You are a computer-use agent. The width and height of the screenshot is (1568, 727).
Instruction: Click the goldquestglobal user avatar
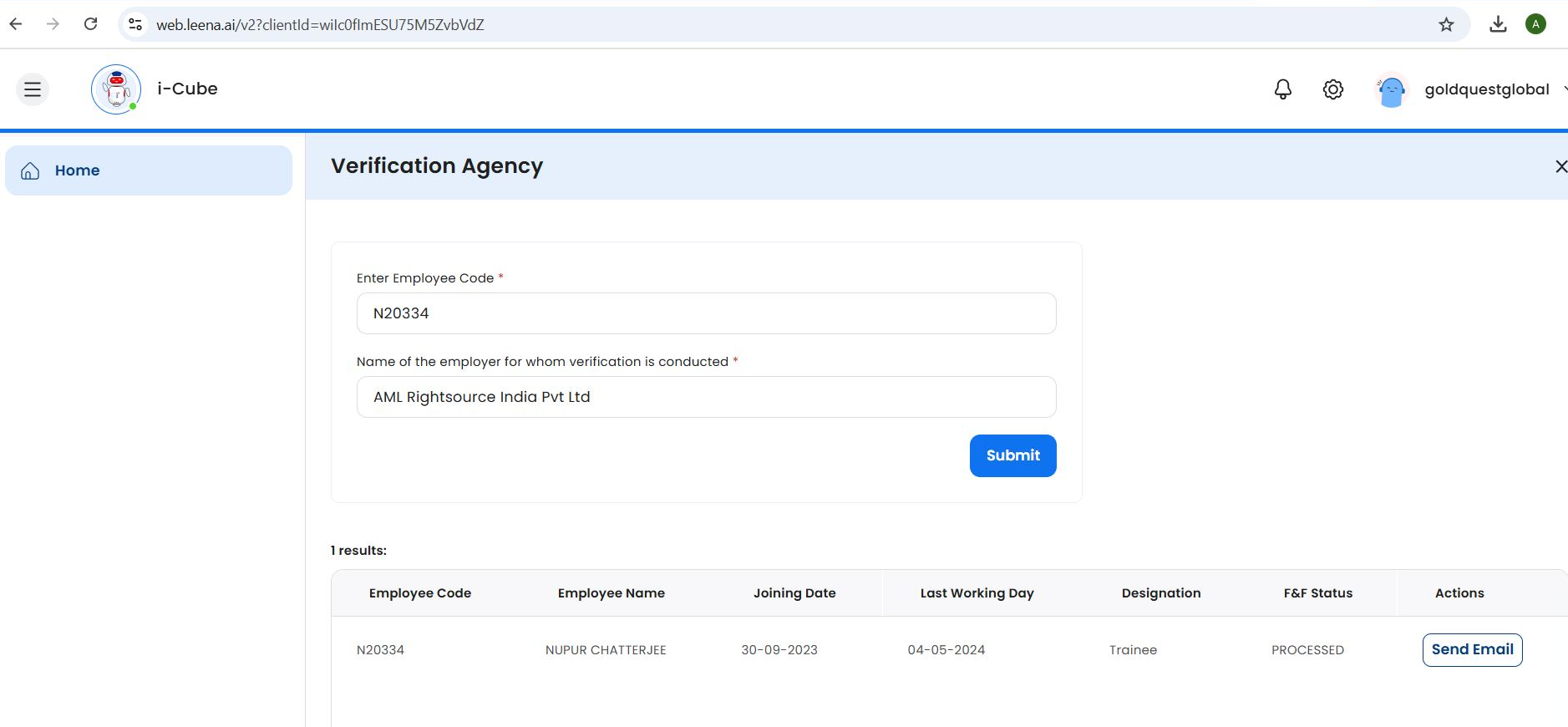click(x=1391, y=90)
